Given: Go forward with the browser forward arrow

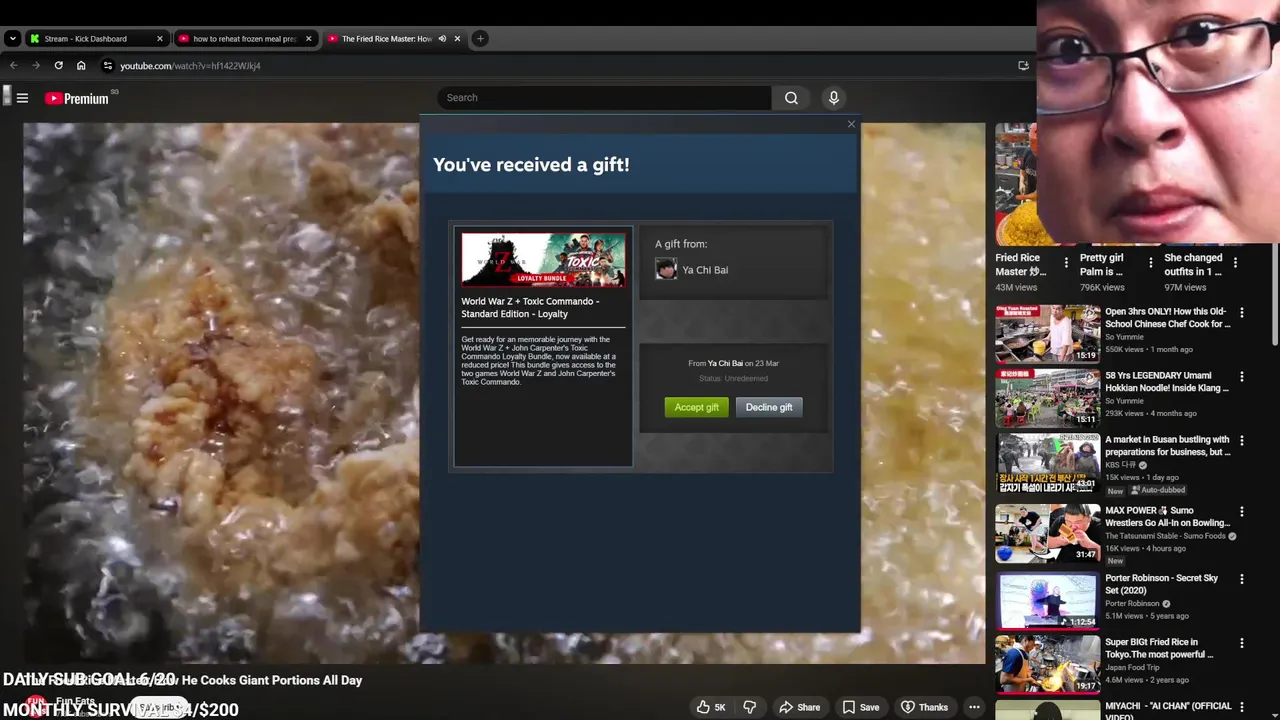Looking at the screenshot, I should [x=36, y=66].
